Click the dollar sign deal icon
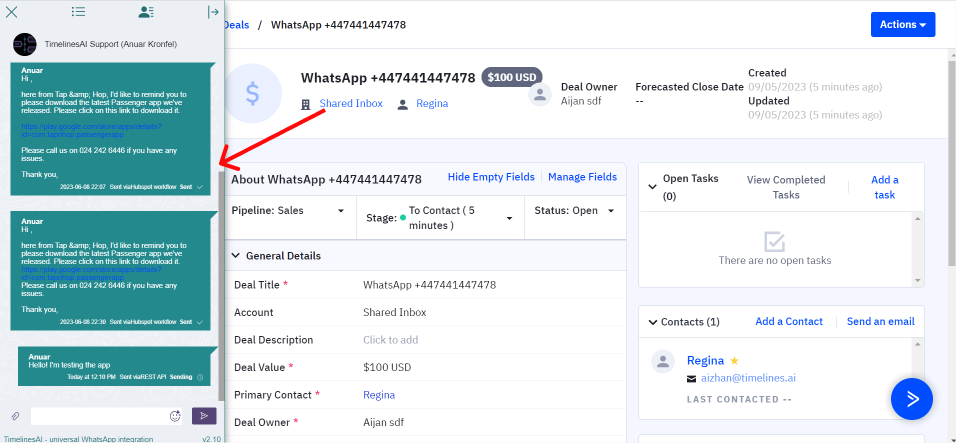Image resolution: width=956 pixels, height=443 pixels. point(252,93)
